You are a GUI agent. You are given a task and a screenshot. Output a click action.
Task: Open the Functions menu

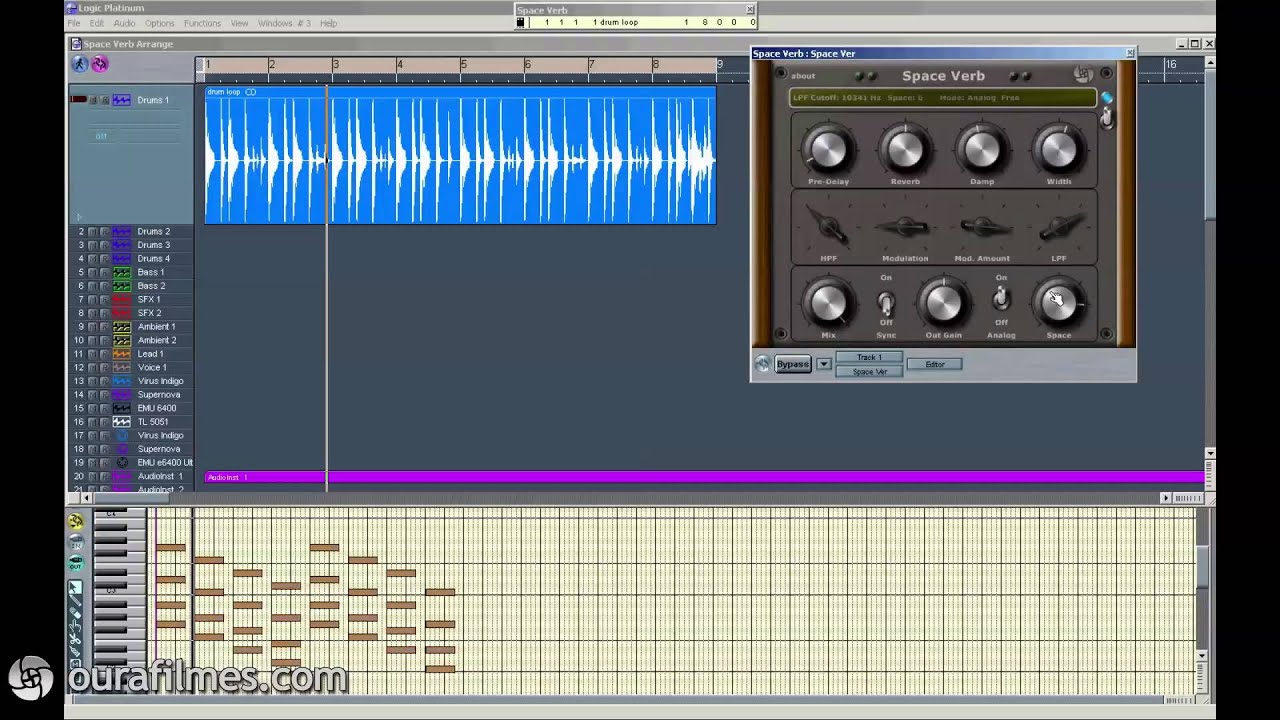coord(202,23)
